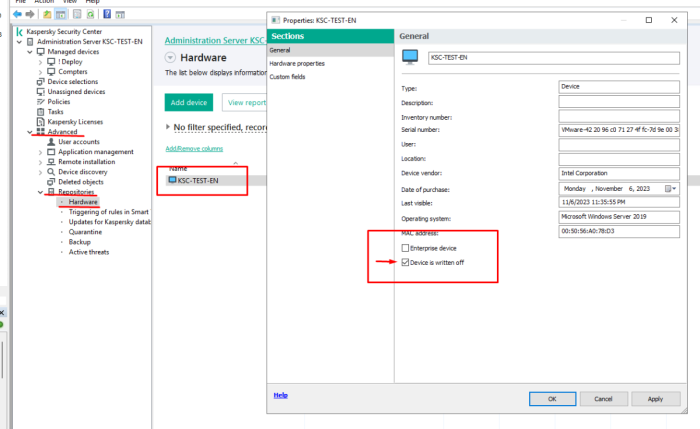Select the Quarantine tree item
The height and width of the screenshot is (429, 700).
coord(85,232)
